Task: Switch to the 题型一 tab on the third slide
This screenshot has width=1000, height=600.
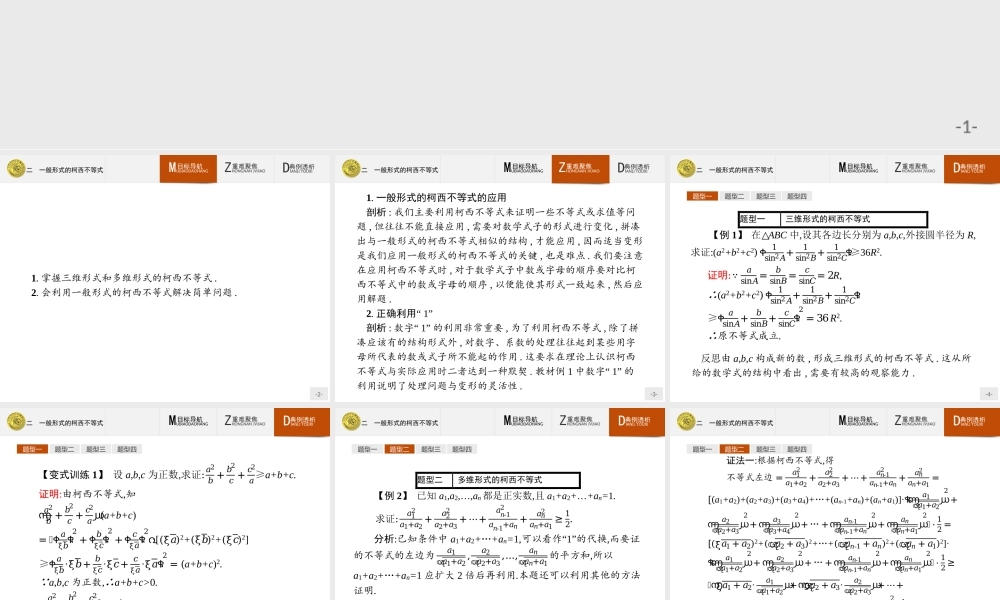Action: click(x=701, y=195)
